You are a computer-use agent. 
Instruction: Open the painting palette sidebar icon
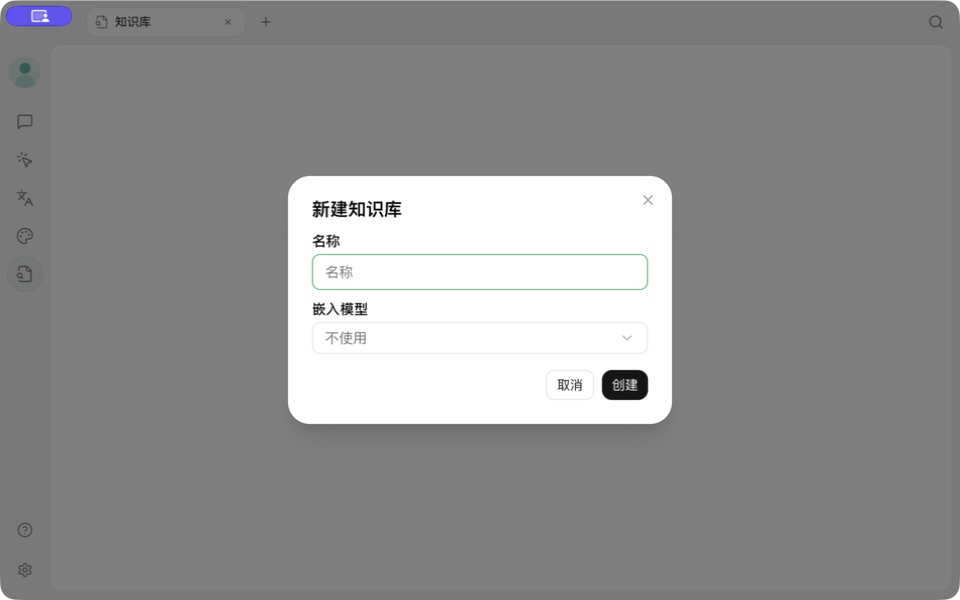coord(24,236)
